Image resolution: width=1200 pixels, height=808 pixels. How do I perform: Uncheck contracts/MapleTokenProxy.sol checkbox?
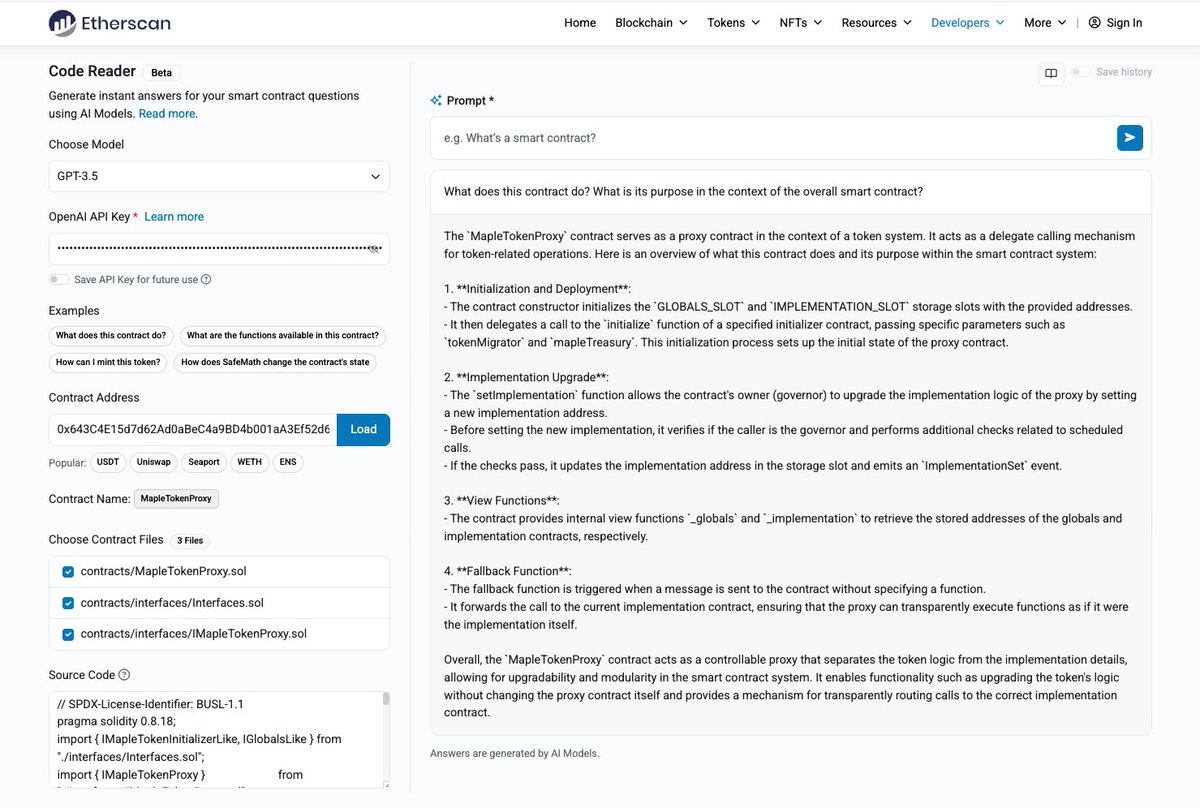68,572
